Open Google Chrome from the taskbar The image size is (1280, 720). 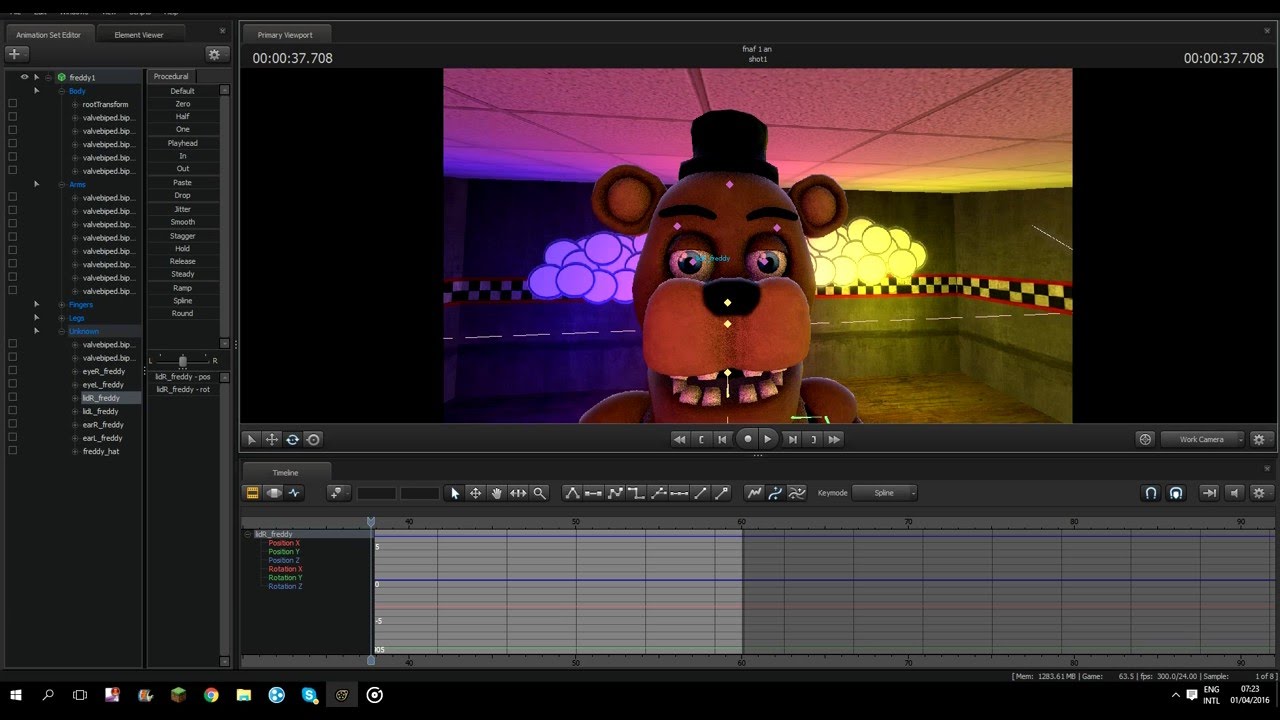coord(211,695)
